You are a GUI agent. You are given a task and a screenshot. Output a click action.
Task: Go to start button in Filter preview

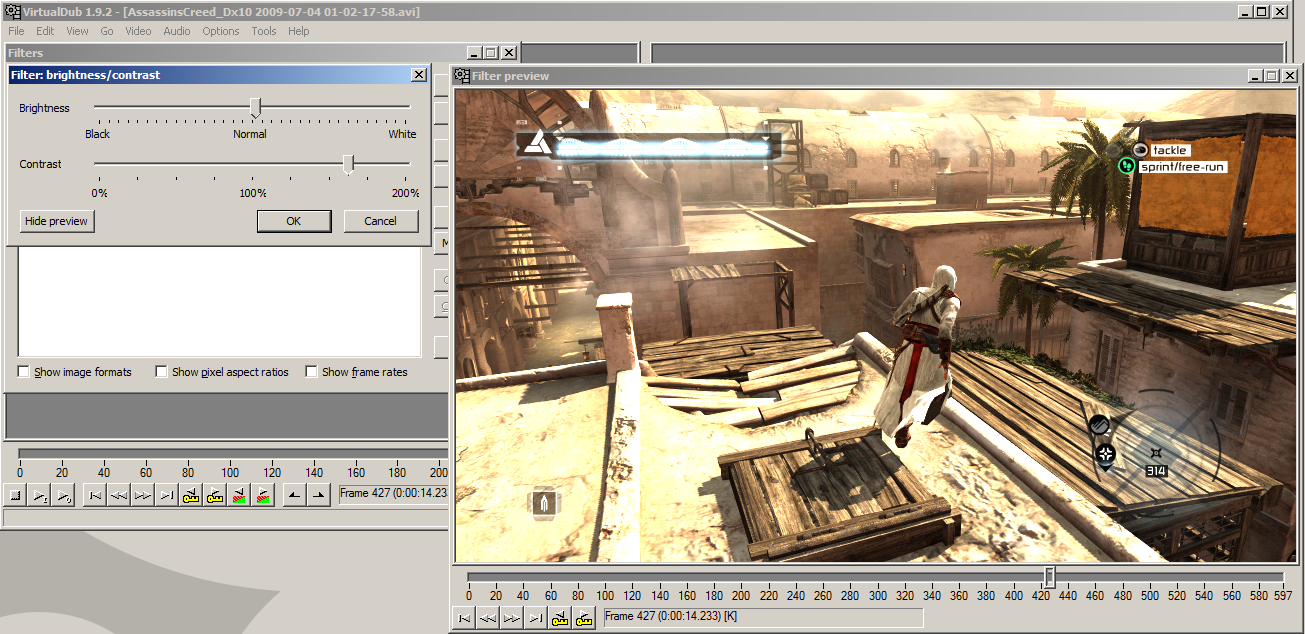tap(464, 619)
